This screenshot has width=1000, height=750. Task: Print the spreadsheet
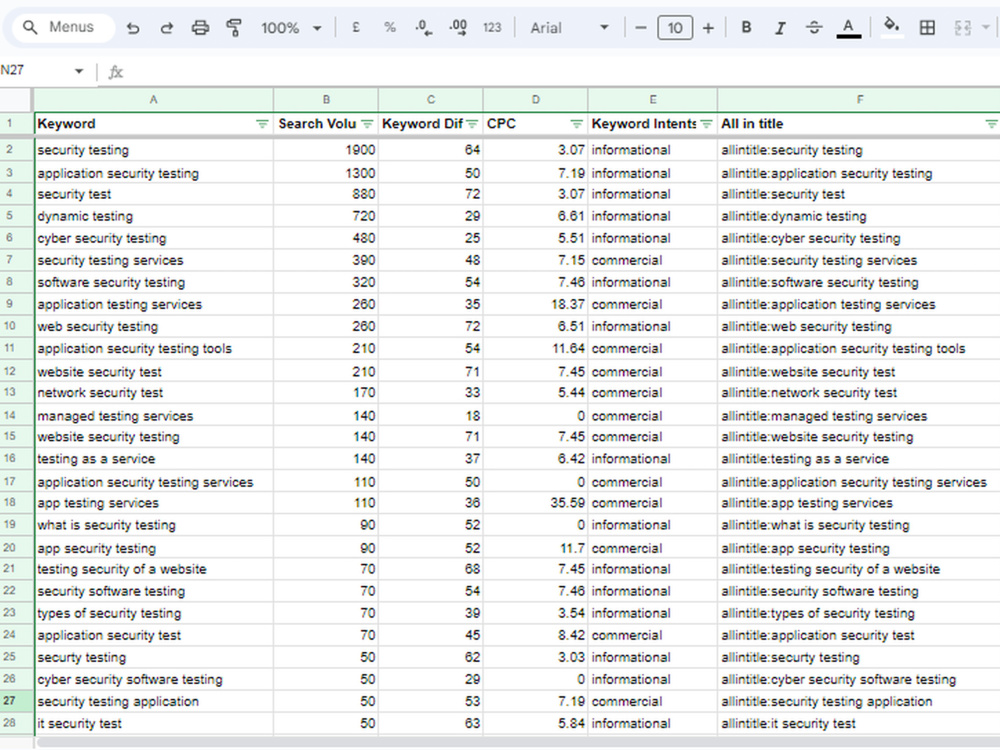[x=200, y=28]
